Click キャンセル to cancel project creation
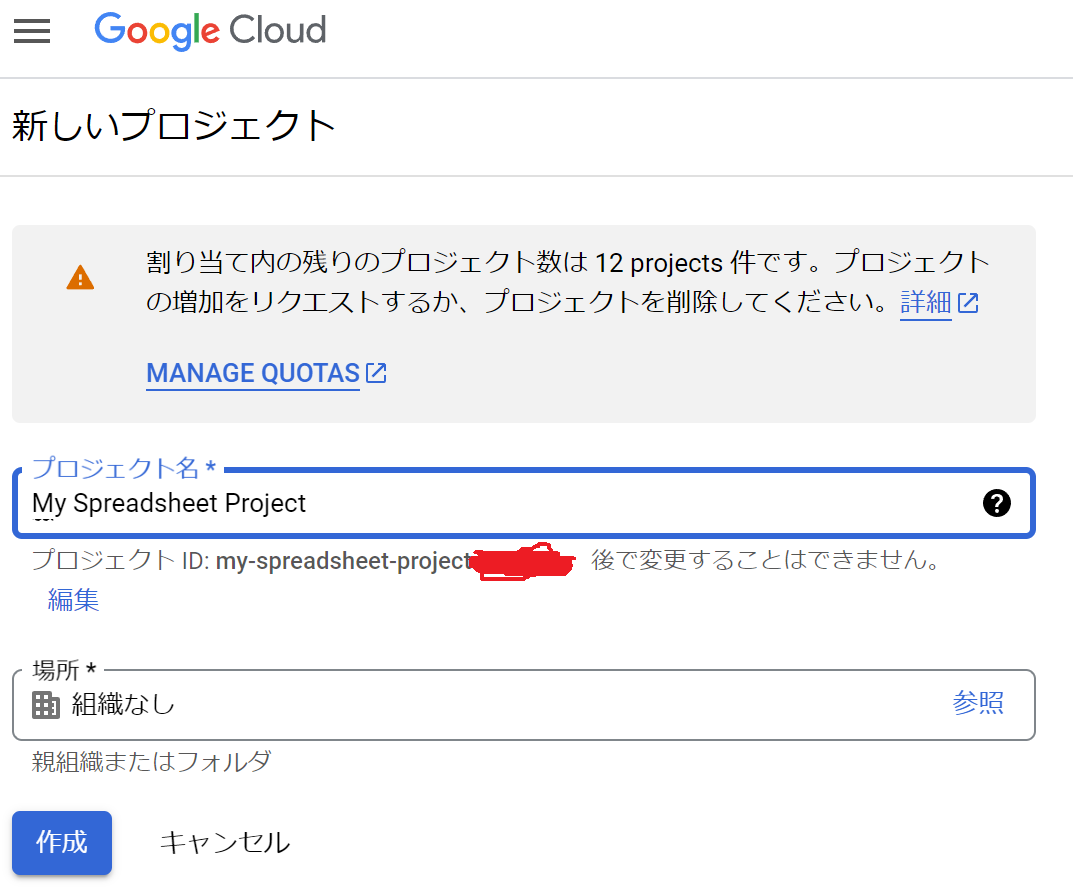The image size is (1073, 892). (x=222, y=843)
